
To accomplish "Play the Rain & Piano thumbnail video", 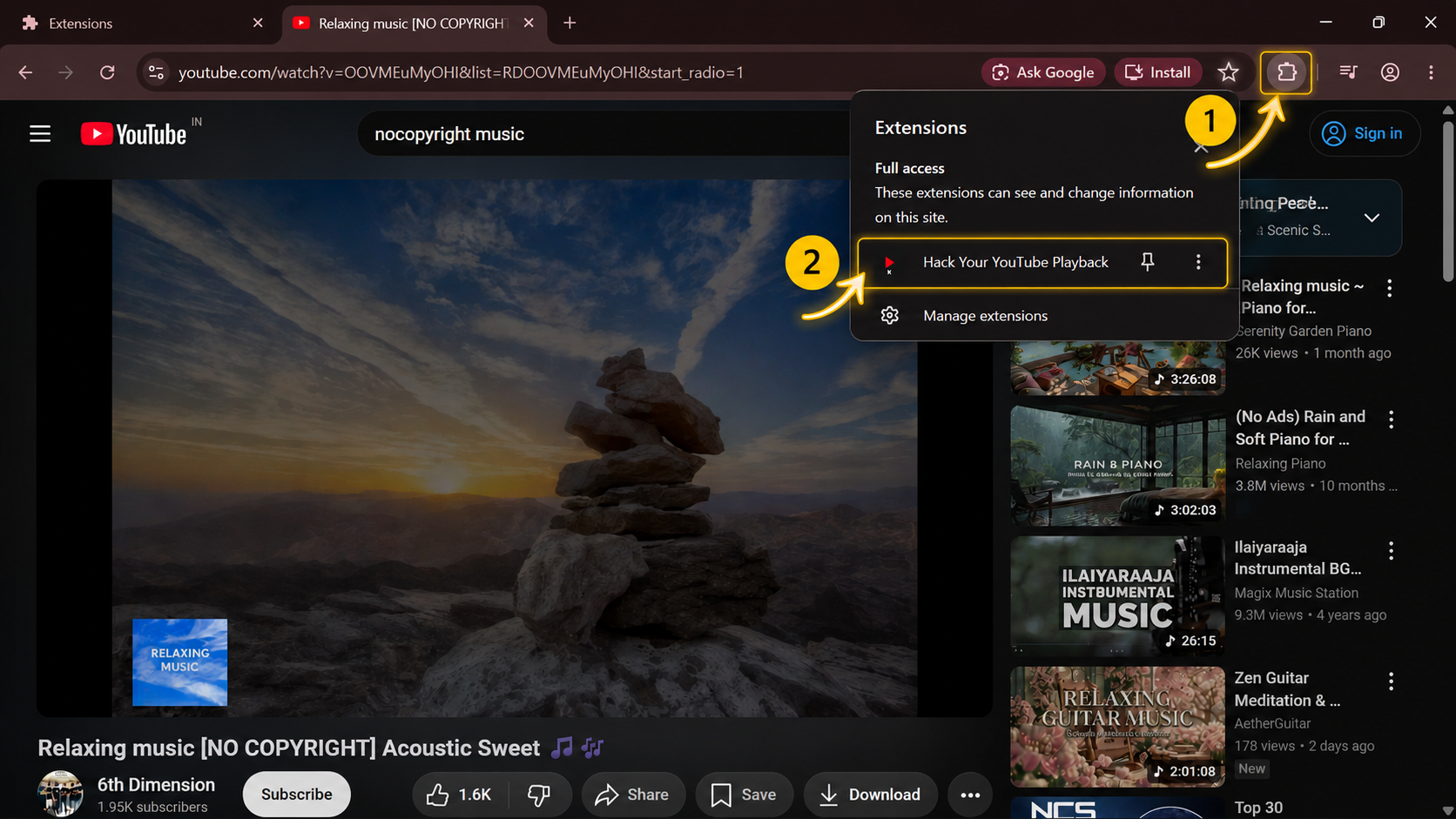I will click(1118, 466).
